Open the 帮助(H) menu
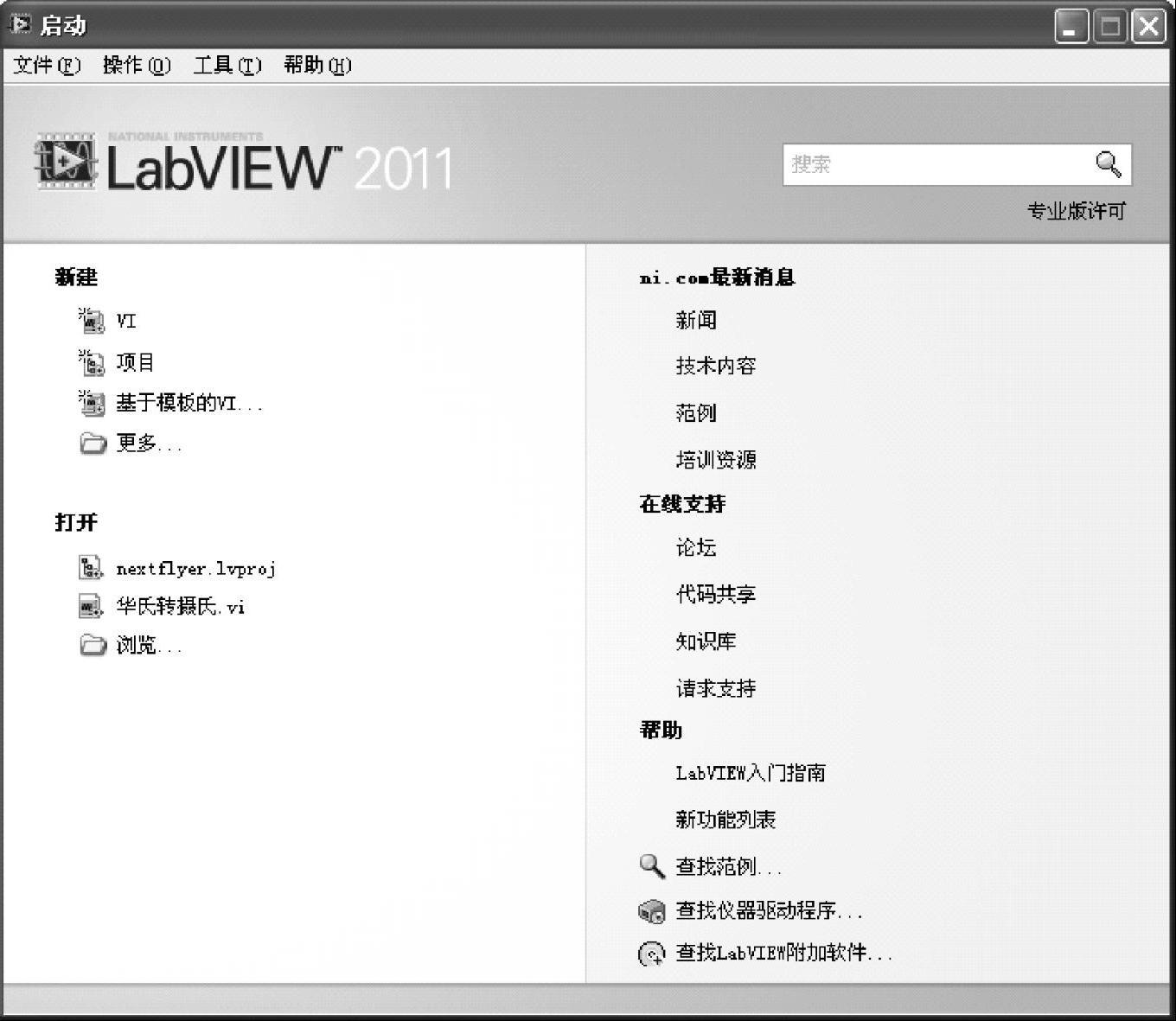 point(317,65)
